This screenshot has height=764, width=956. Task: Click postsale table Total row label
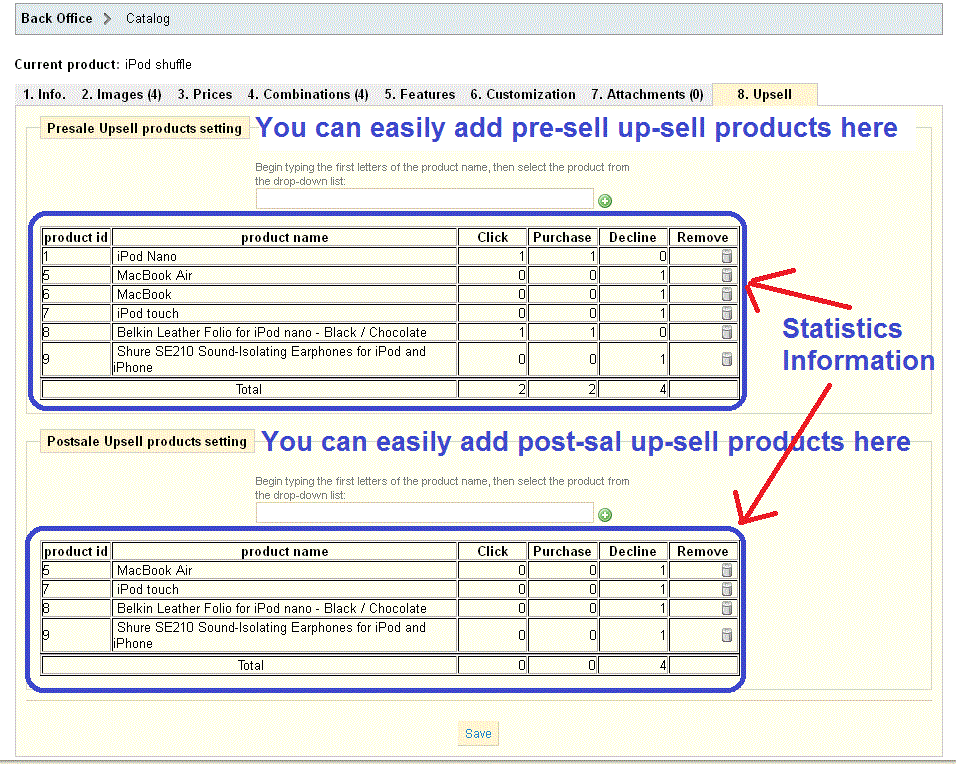tap(249, 665)
